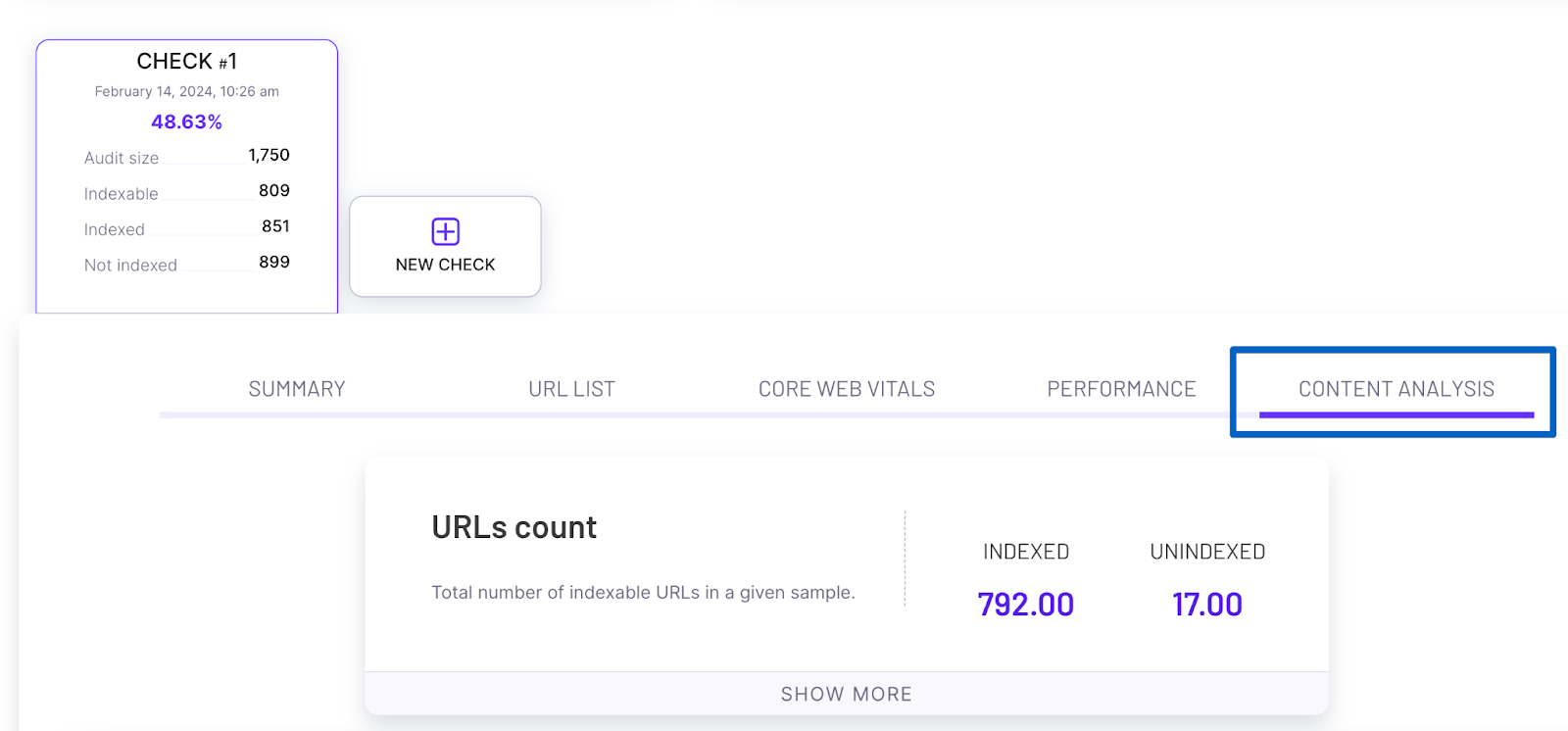
Task: Click the Indexed count 851
Action: point(275,226)
